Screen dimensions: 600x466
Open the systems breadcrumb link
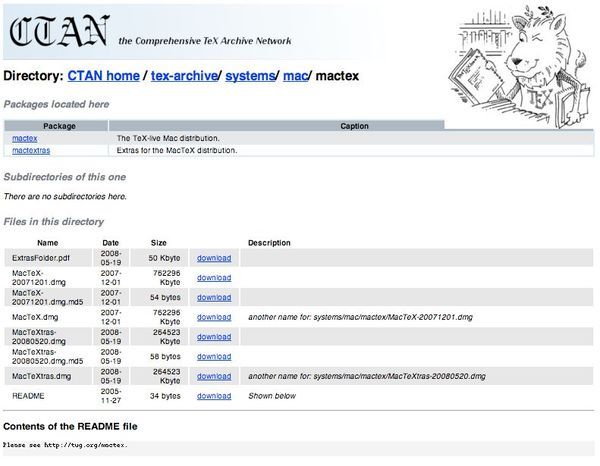250,76
